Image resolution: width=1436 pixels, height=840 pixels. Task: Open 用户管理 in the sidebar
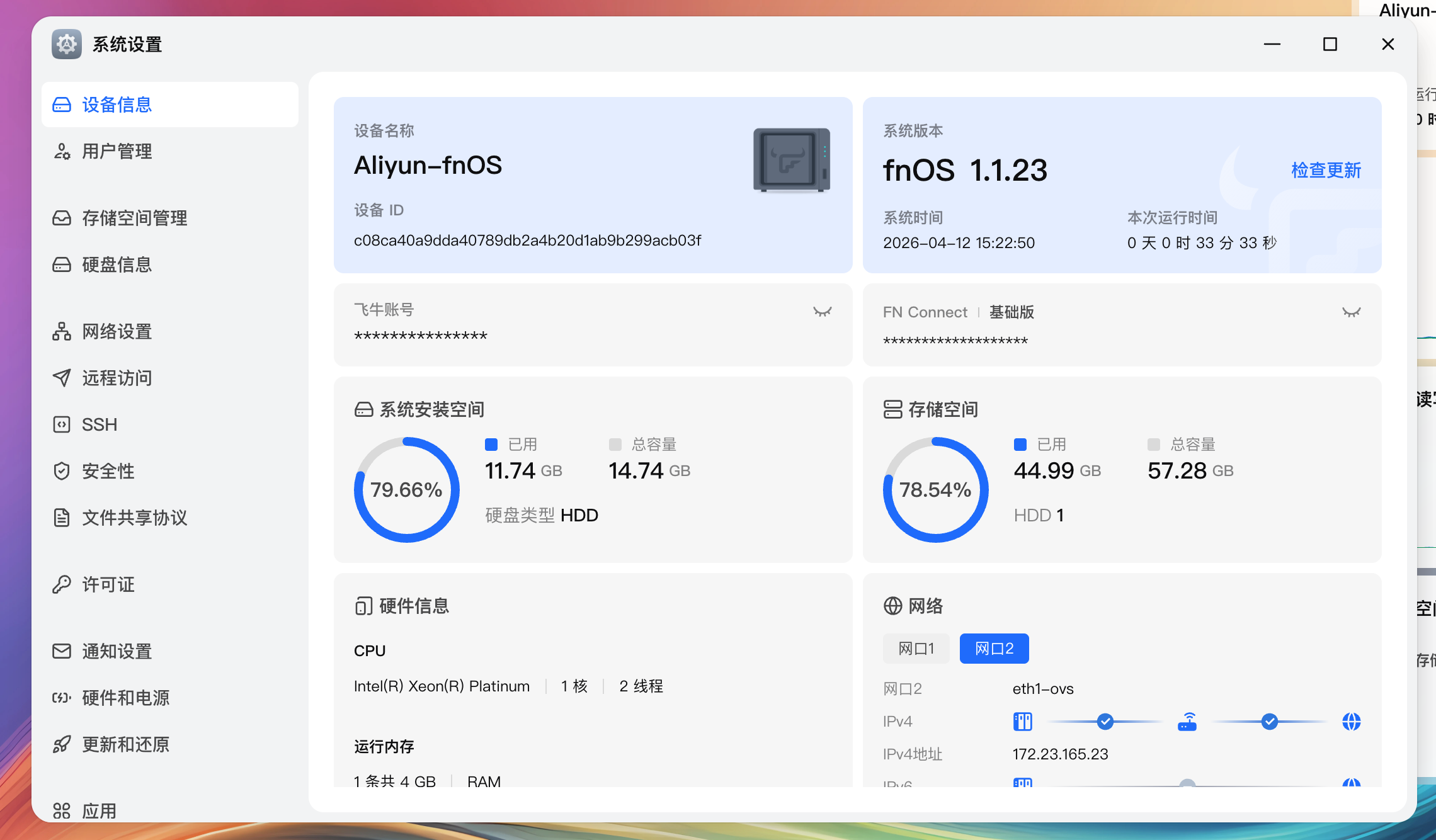[117, 151]
